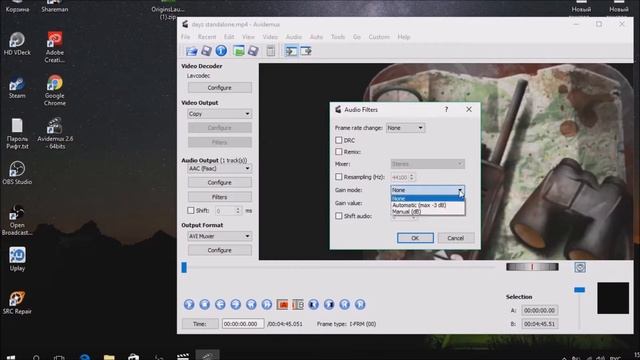The image size is (640, 360).
Task: Open the Video menu
Action: (270, 37)
